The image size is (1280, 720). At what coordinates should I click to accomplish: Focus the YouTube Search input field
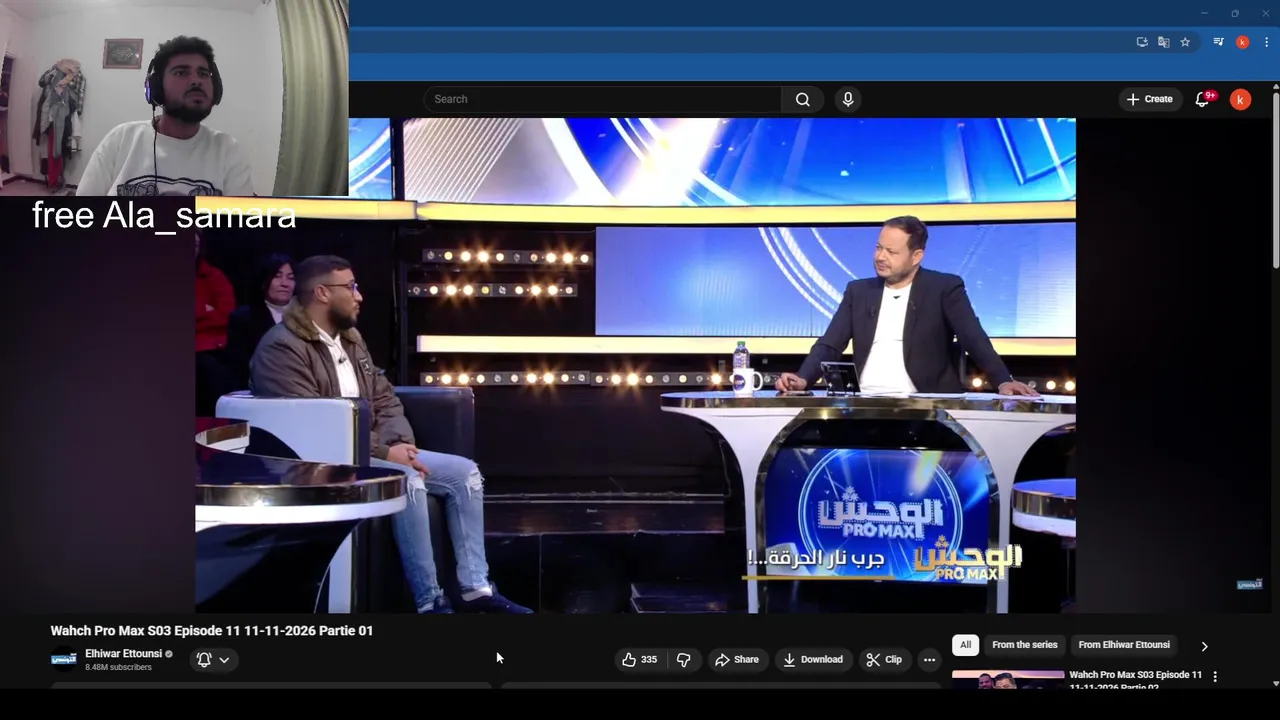(602, 99)
